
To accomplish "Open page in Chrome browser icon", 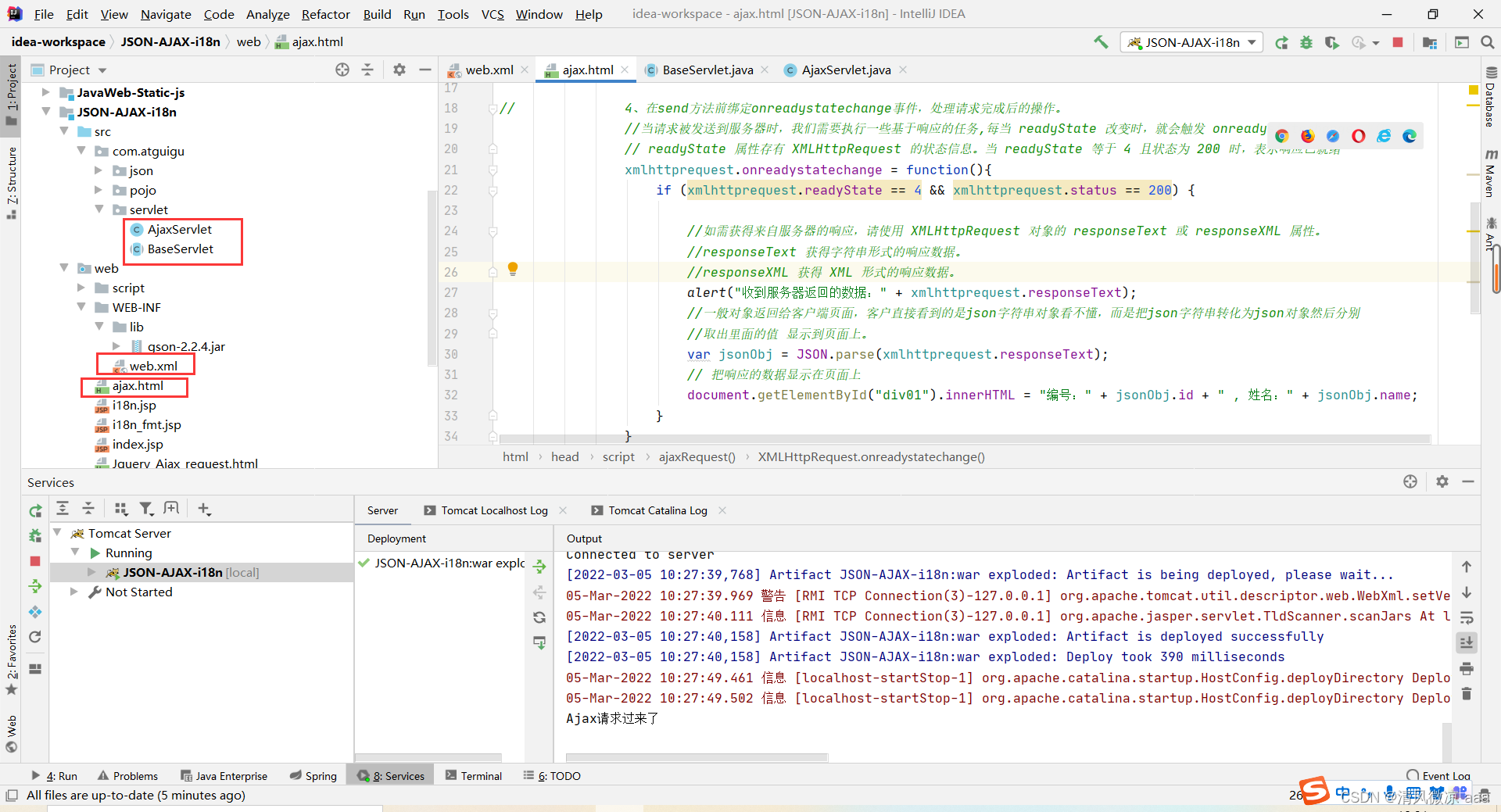I will pyautogui.click(x=1282, y=136).
